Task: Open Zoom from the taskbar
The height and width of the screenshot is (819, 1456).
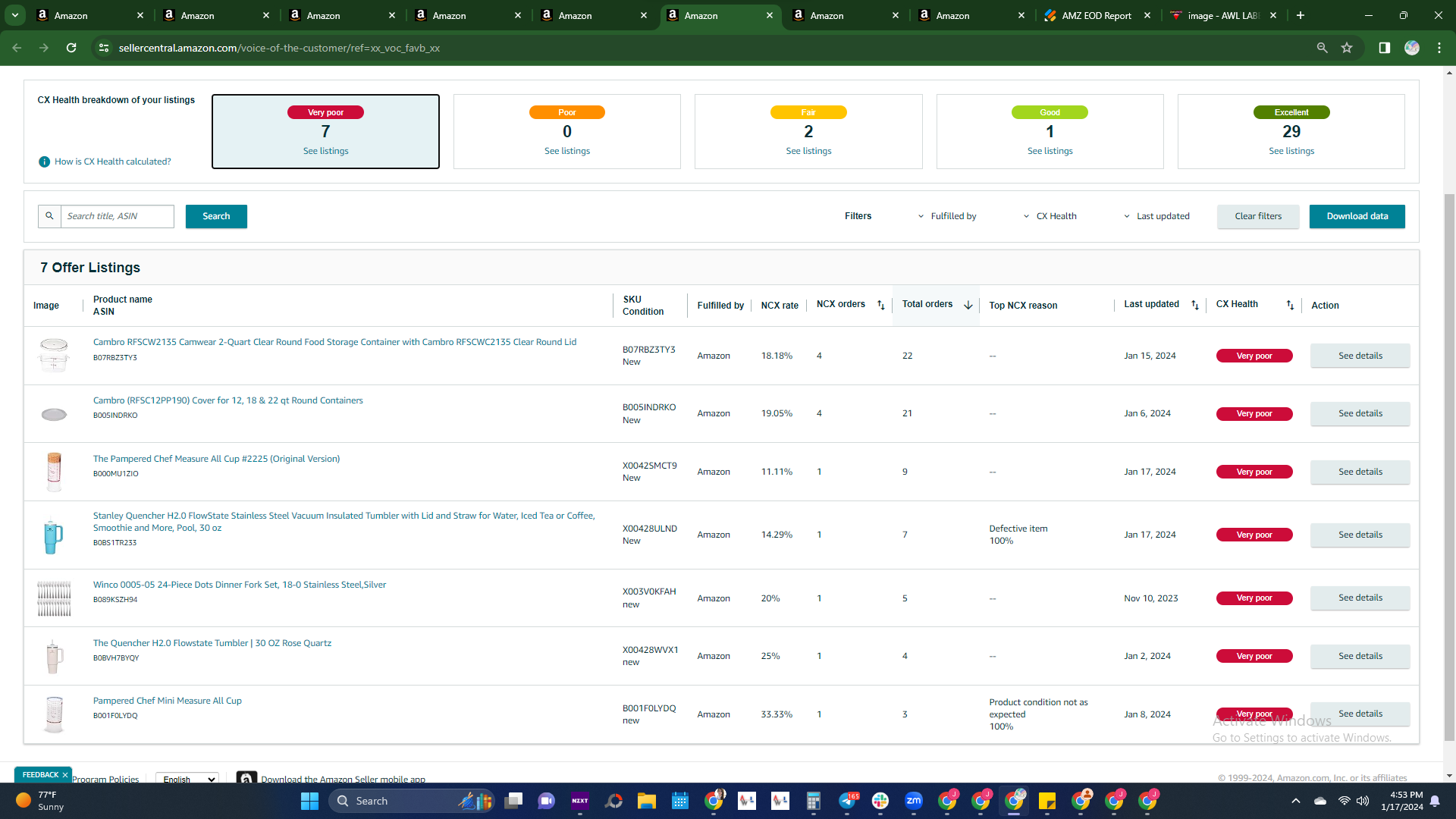Action: [914, 801]
